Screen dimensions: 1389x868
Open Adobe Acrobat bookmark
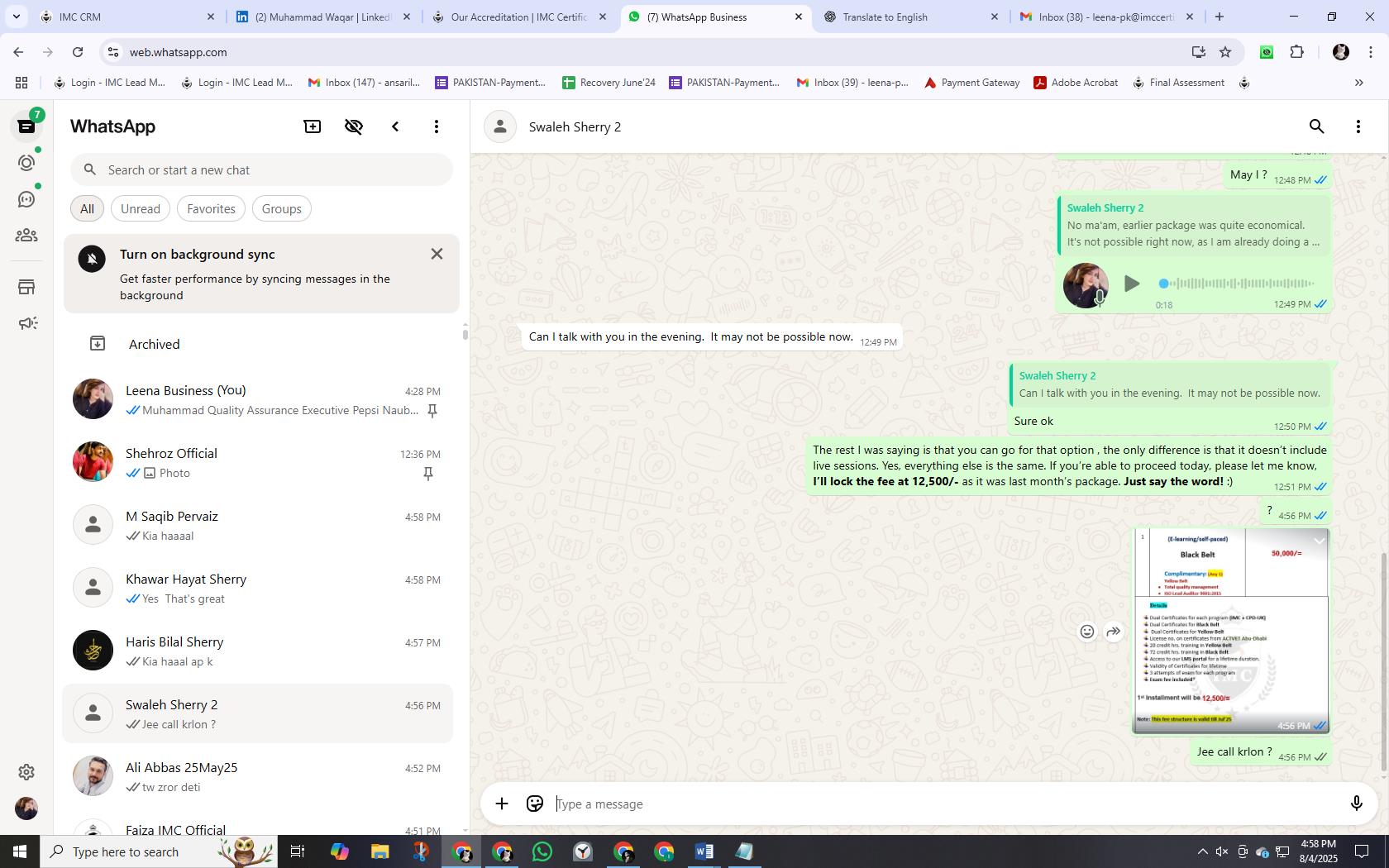1076,83
